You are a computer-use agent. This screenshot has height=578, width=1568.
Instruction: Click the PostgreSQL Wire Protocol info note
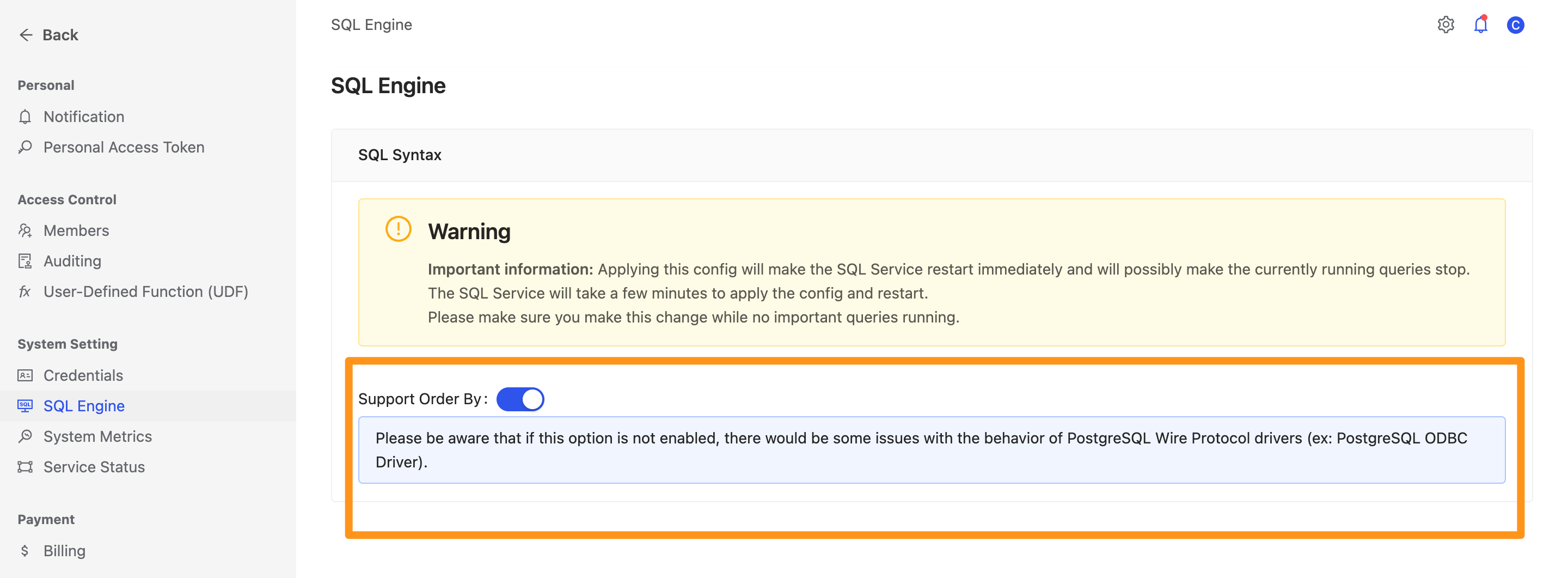coord(932,450)
